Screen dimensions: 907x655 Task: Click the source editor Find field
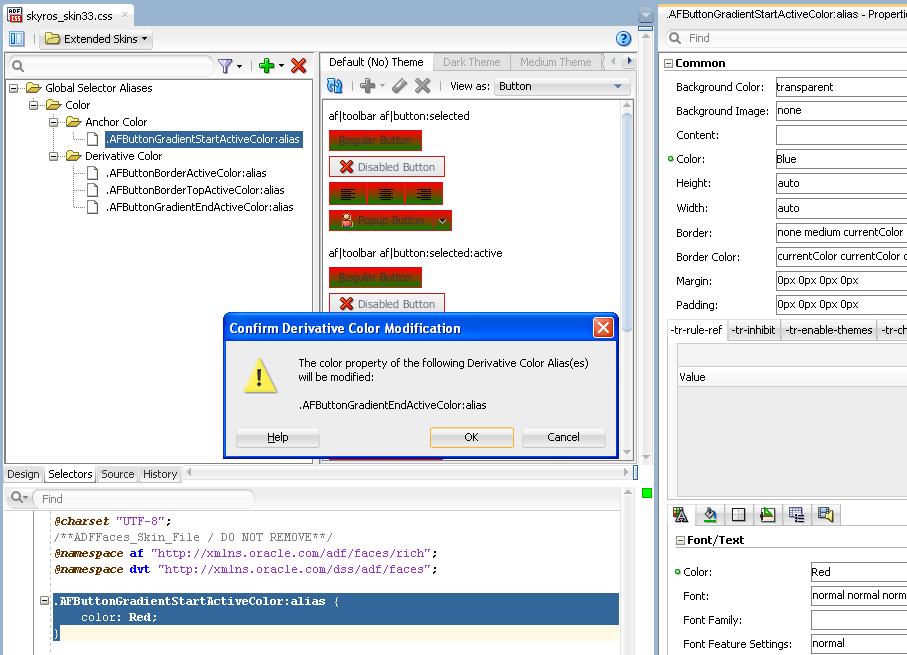144,499
